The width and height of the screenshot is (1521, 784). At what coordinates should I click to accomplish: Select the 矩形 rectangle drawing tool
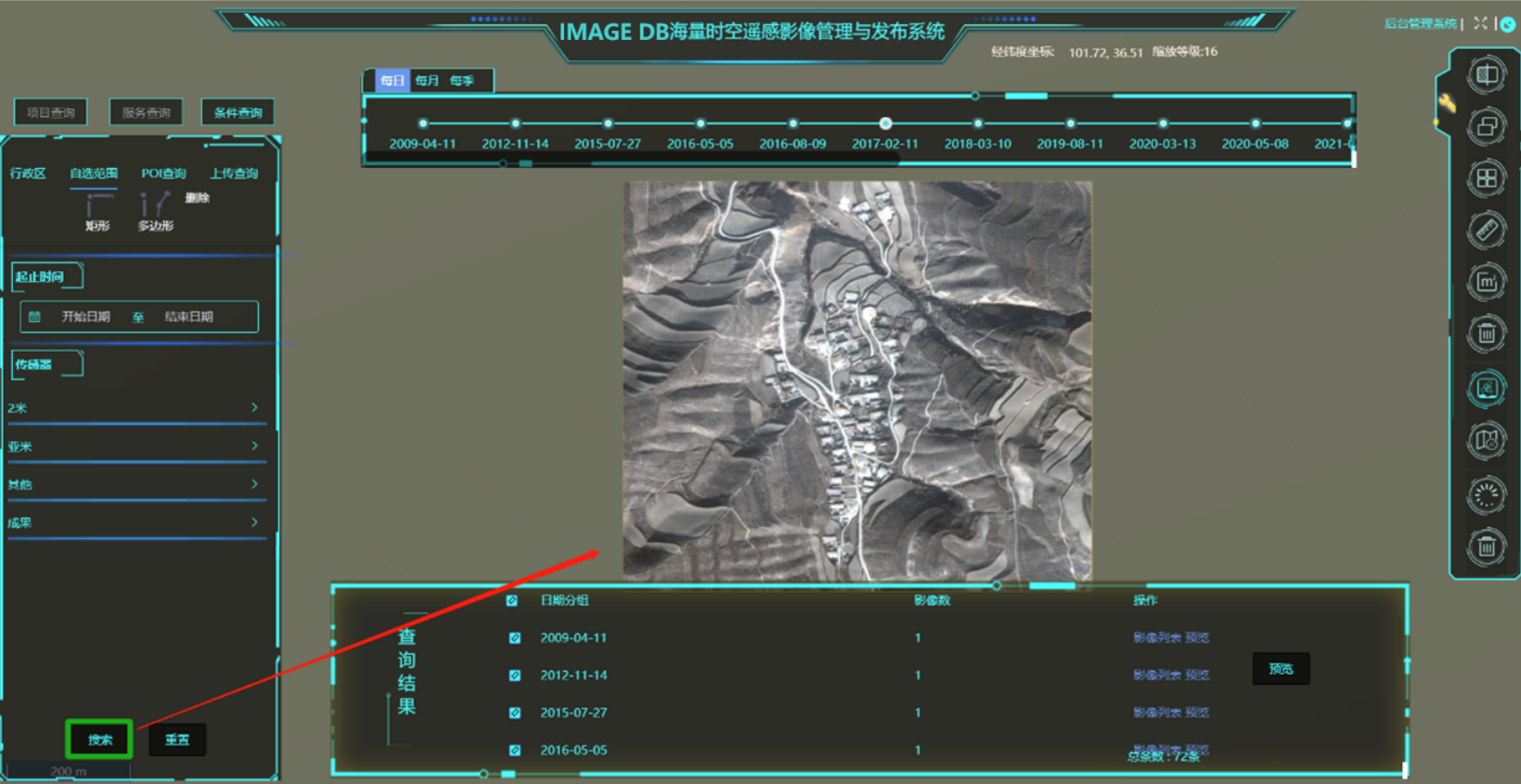click(97, 212)
